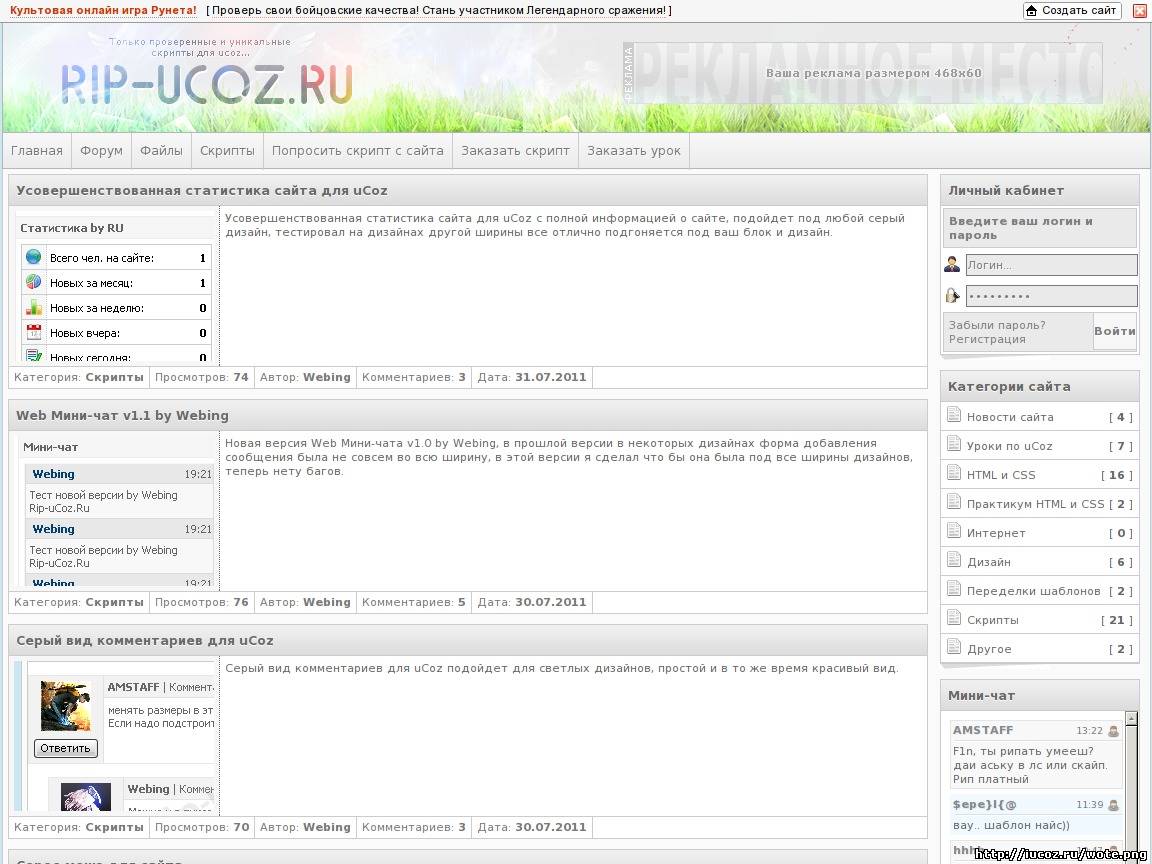Click the first Webing 19:21 name in the Мини-чат preview

pos(53,474)
